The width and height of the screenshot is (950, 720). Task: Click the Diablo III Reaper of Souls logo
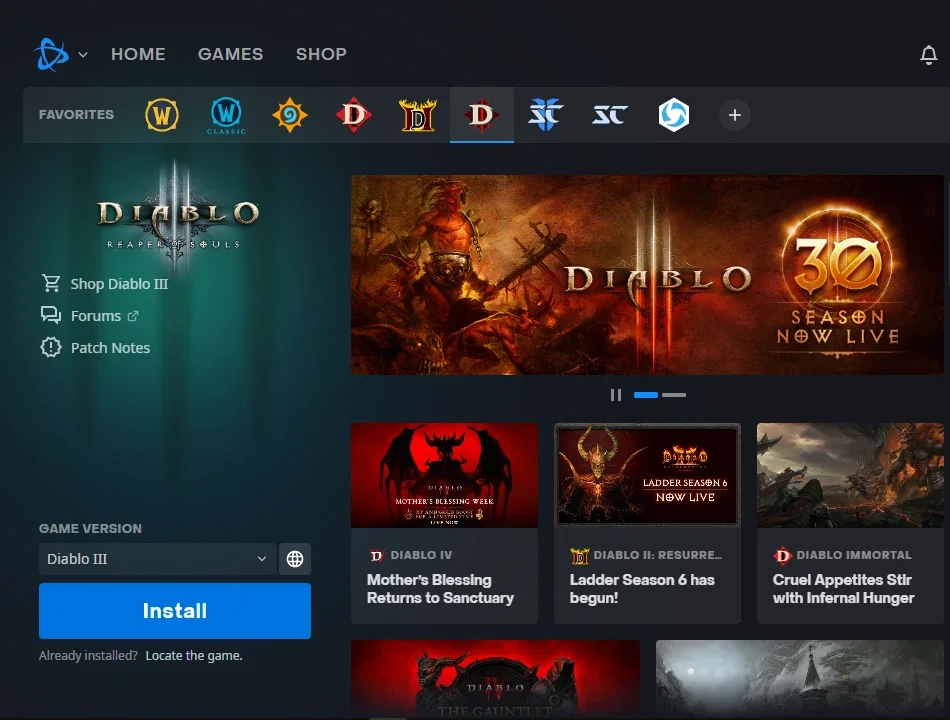(176, 215)
